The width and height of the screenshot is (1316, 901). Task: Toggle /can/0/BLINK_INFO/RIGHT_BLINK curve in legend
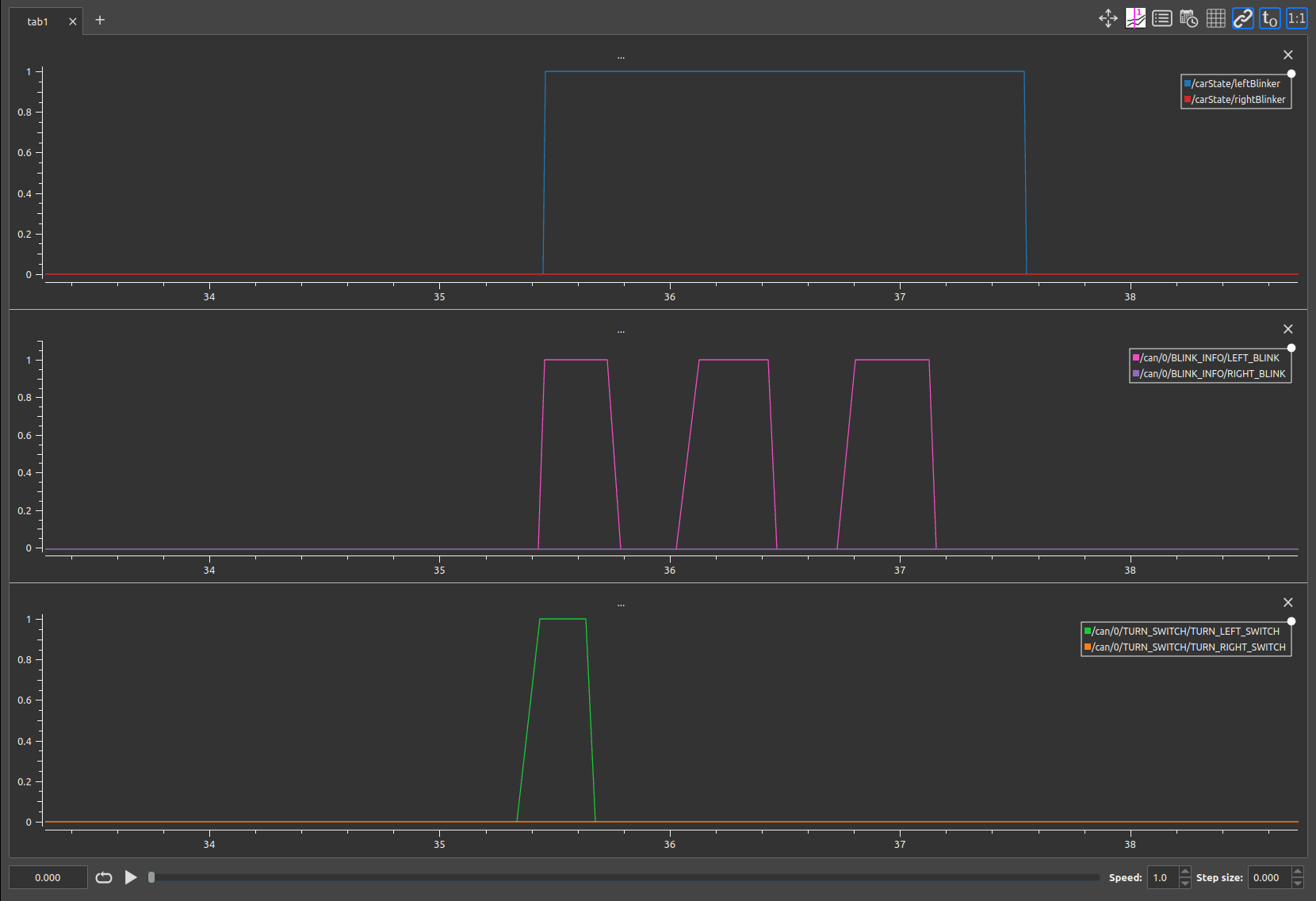pyautogui.click(x=1209, y=373)
